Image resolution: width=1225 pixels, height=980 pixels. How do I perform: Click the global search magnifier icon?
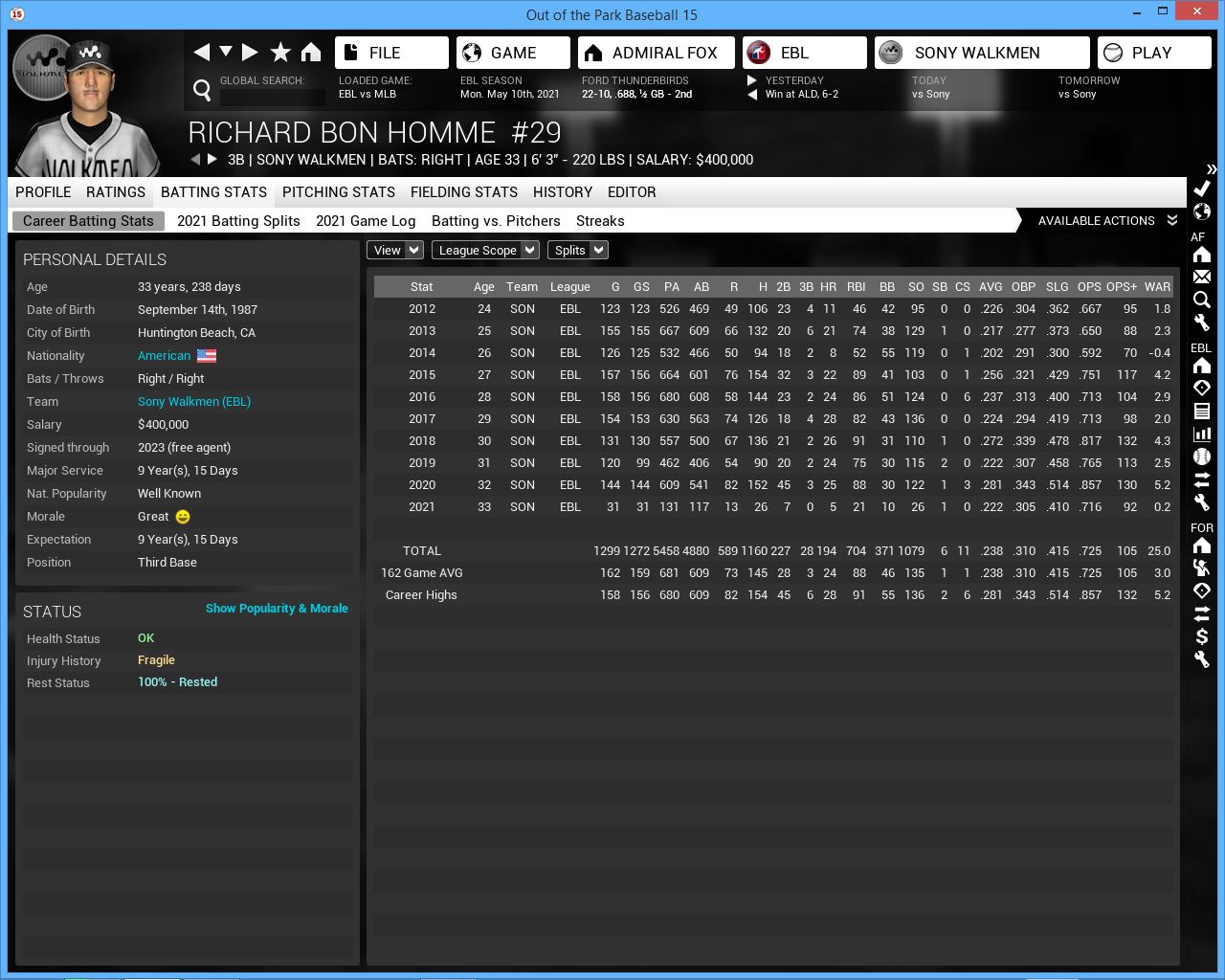click(202, 90)
